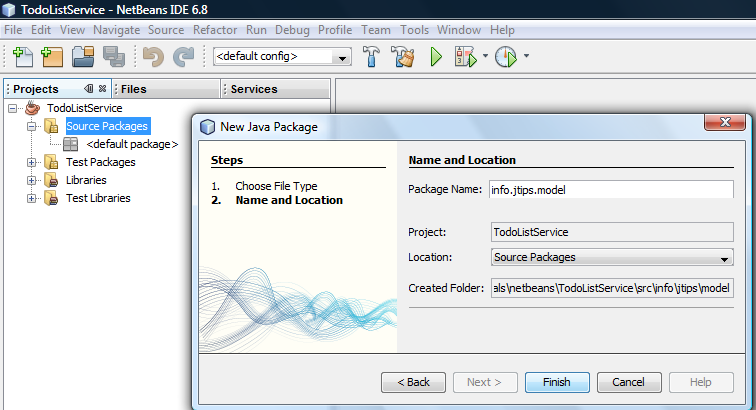Image resolution: width=756 pixels, height=410 pixels.
Task: Open the View menu
Action: [x=72, y=30]
